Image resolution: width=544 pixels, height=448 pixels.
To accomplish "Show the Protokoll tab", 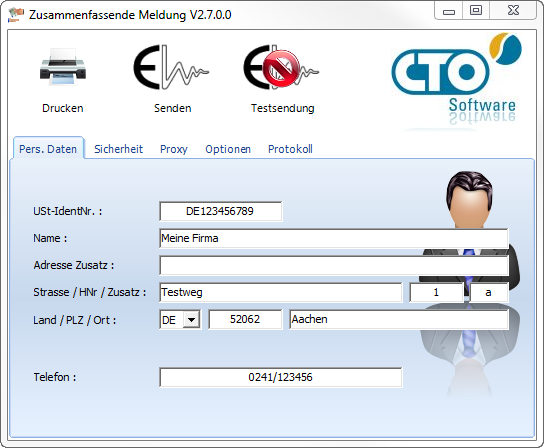I will [x=290, y=149].
